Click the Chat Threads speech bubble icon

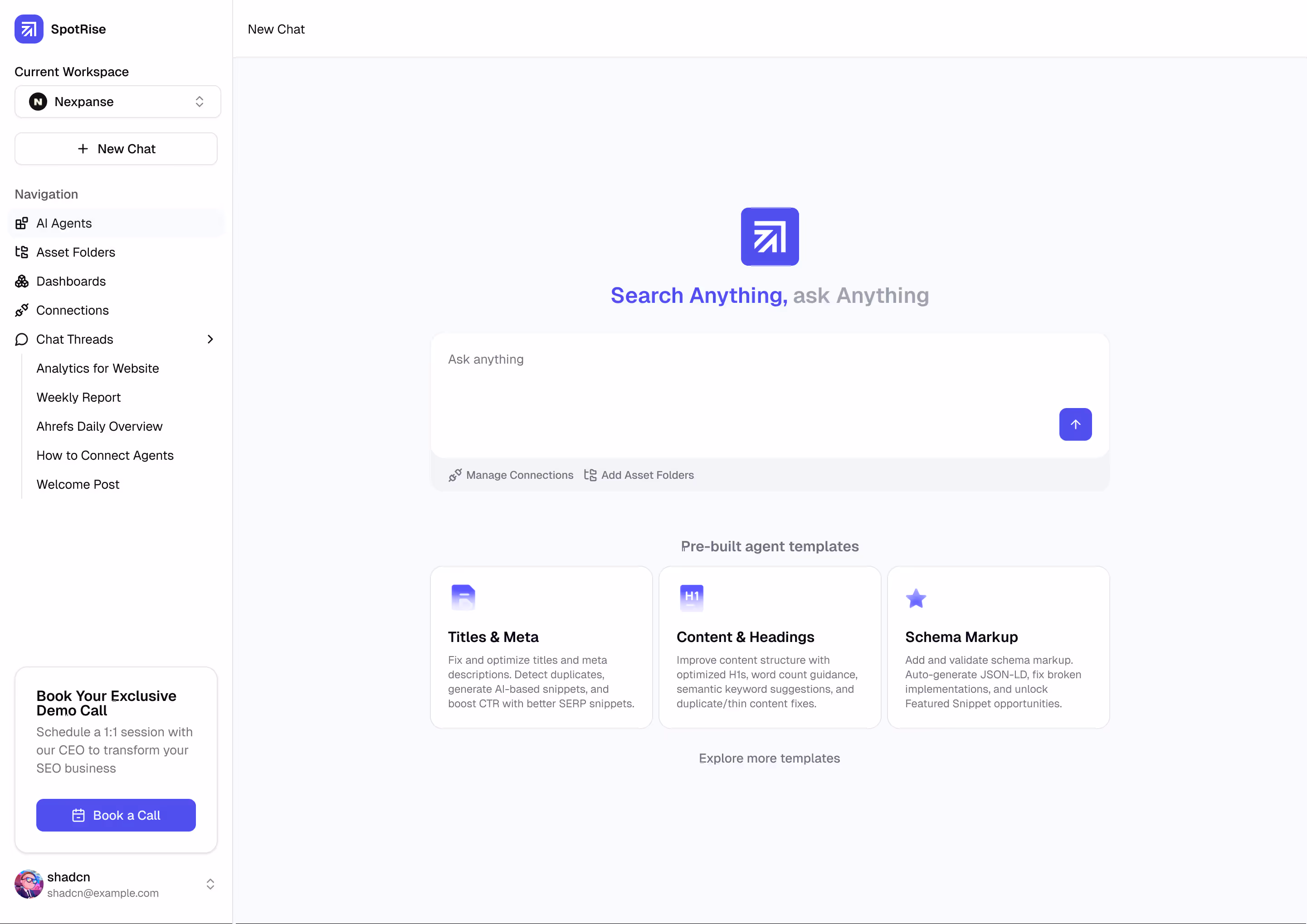[22, 339]
